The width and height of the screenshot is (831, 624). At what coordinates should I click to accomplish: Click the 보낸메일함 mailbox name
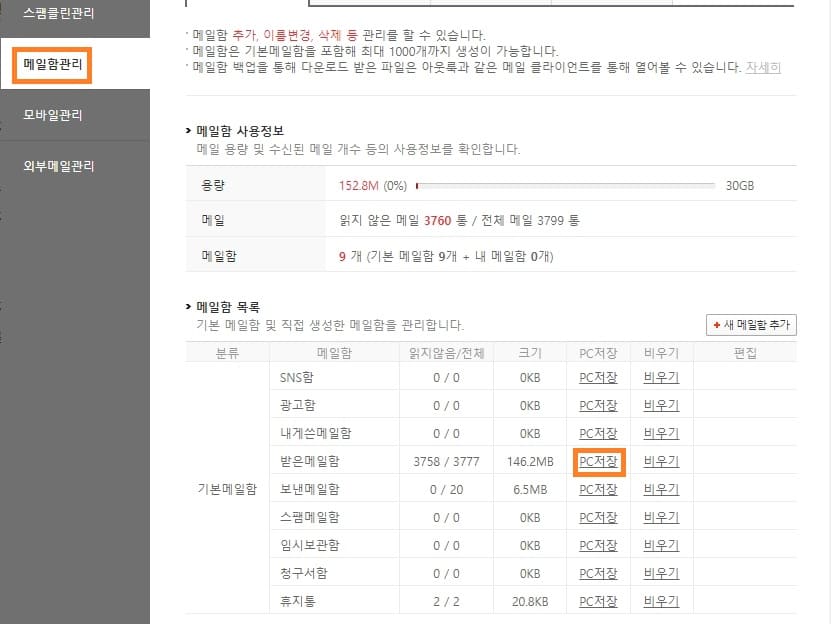[x=310, y=489]
